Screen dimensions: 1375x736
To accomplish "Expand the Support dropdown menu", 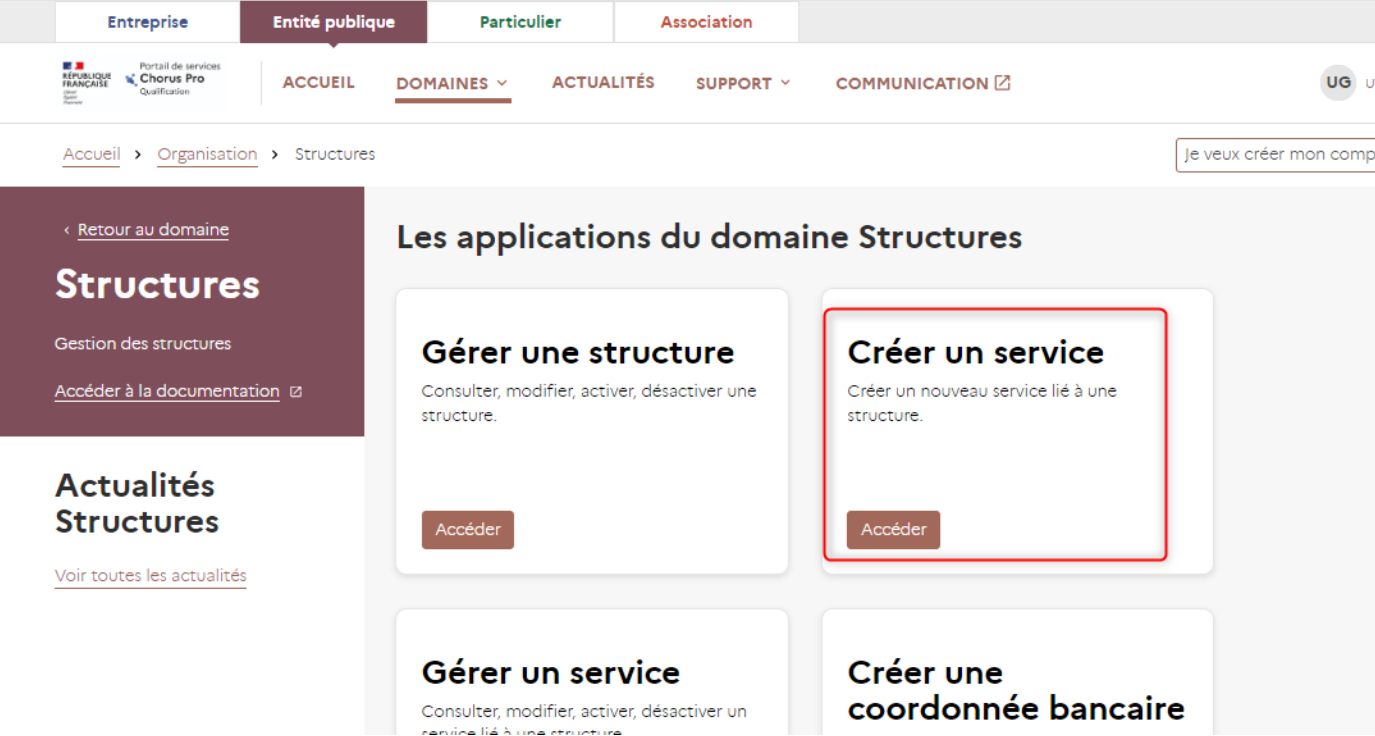I will pos(743,84).
